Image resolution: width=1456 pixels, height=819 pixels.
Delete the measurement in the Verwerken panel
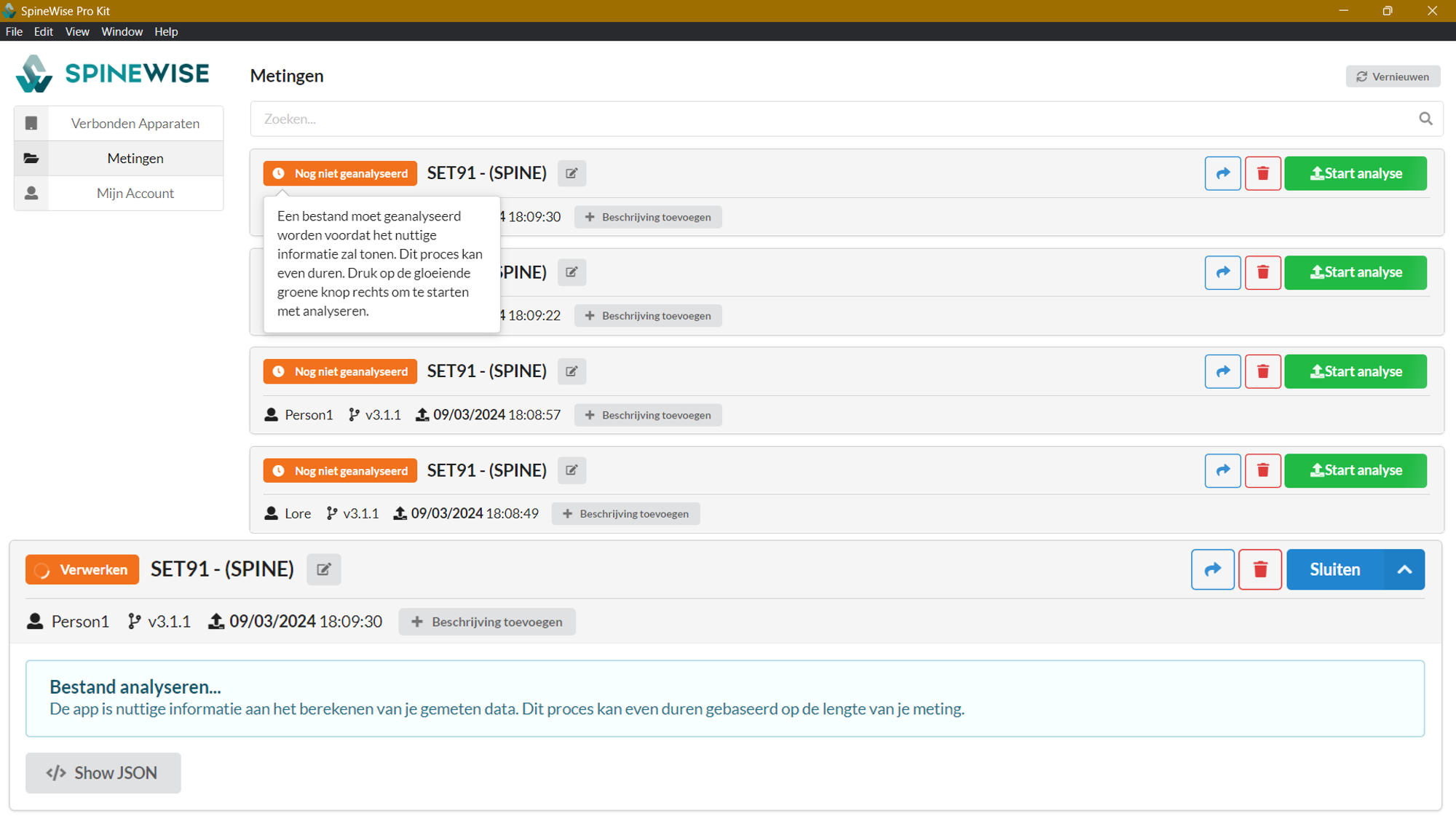pos(1260,569)
